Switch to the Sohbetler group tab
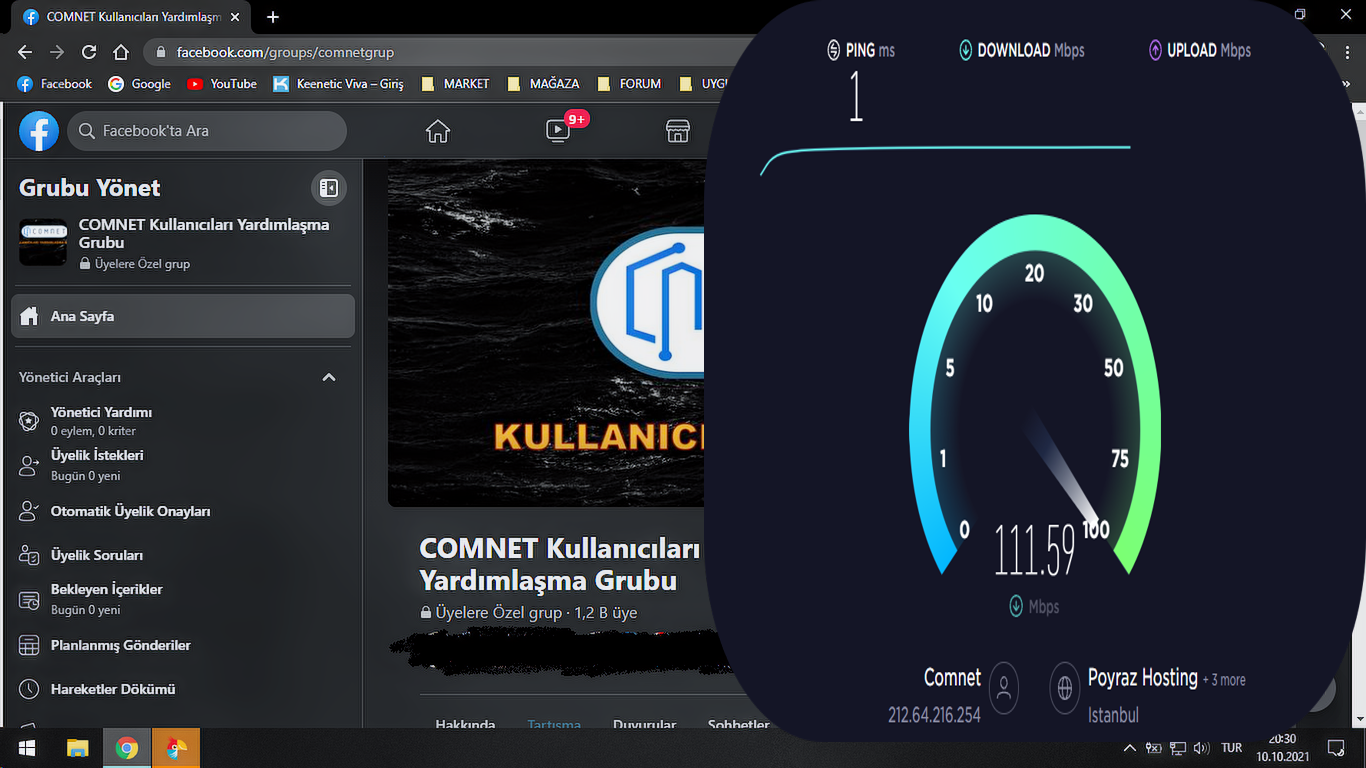The height and width of the screenshot is (768, 1366). pyautogui.click(x=738, y=725)
